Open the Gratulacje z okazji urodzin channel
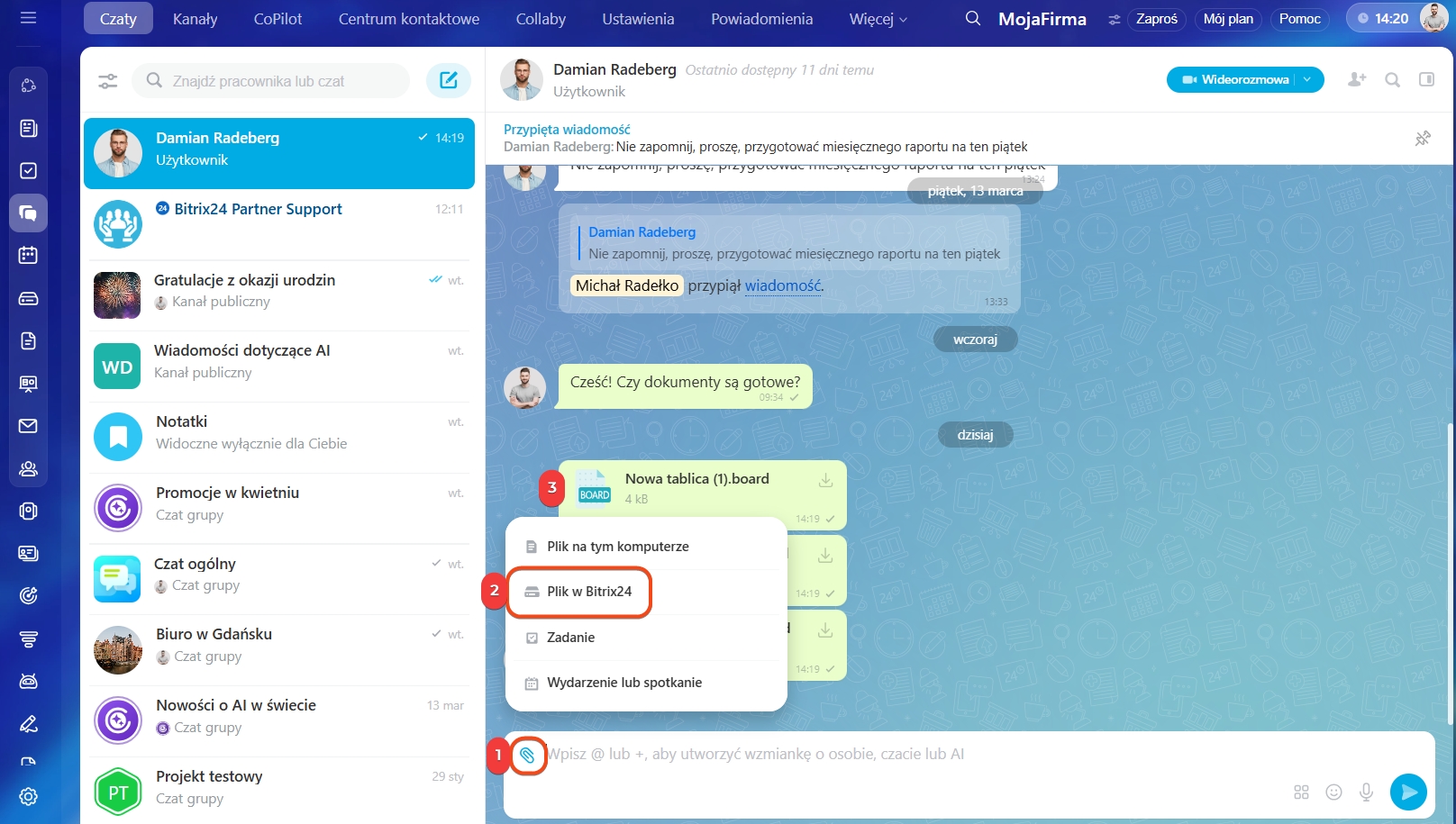 [279, 295]
